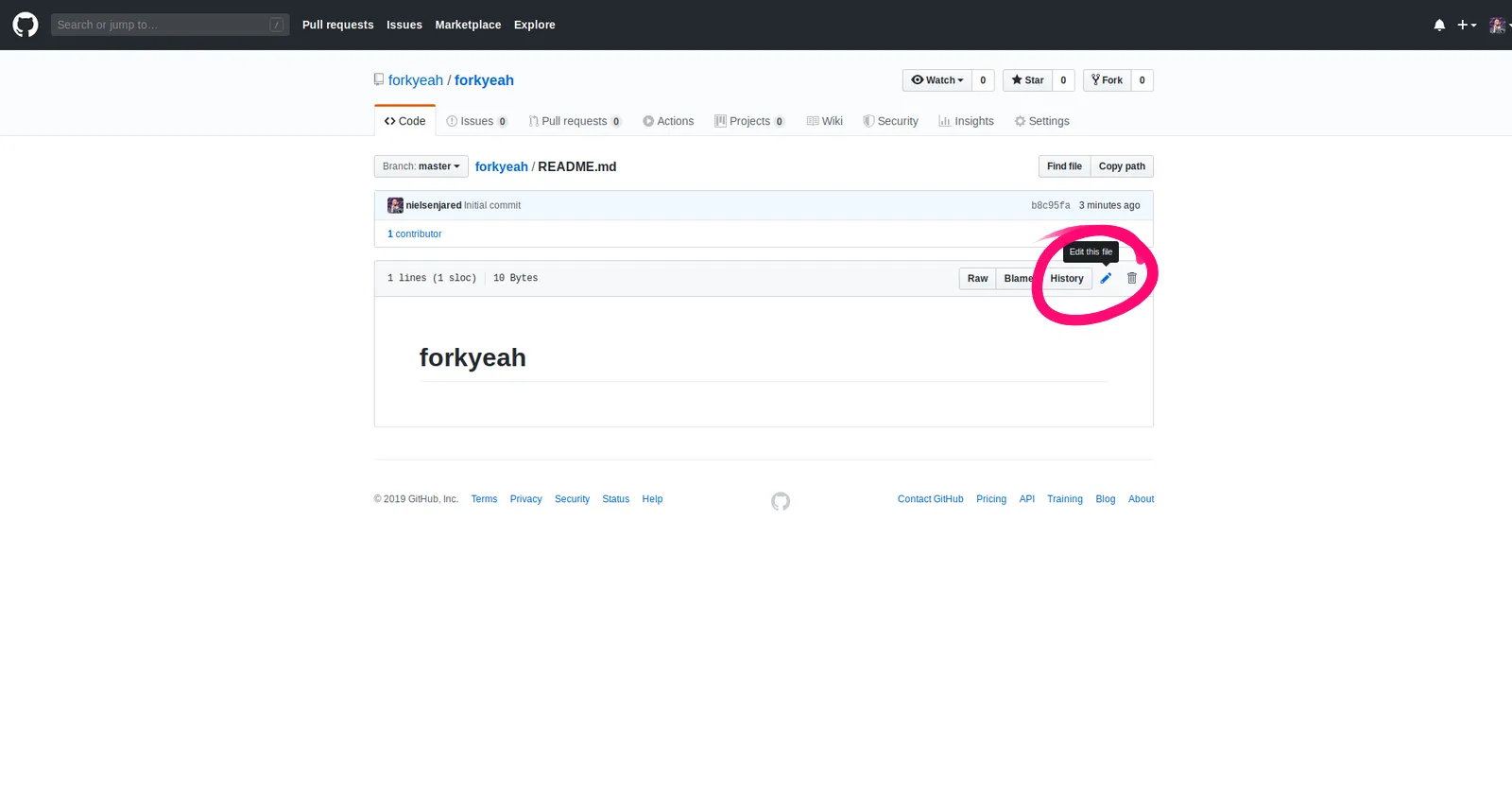The width and height of the screenshot is (1512, 796).
Task: Click the watchers count next to Watch
Action: [x=983, y=80]
